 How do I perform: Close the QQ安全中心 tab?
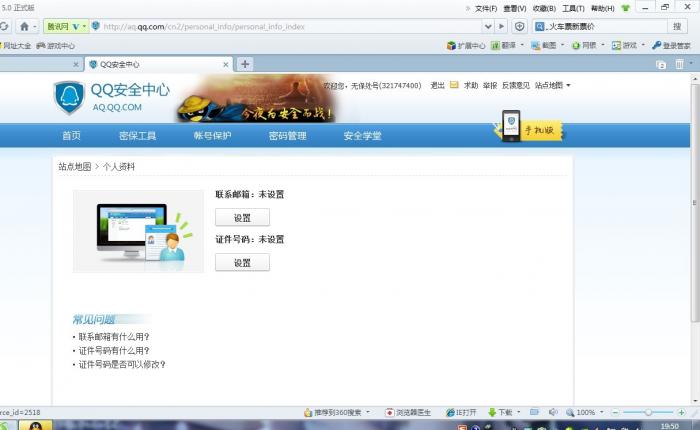(226, 65)
